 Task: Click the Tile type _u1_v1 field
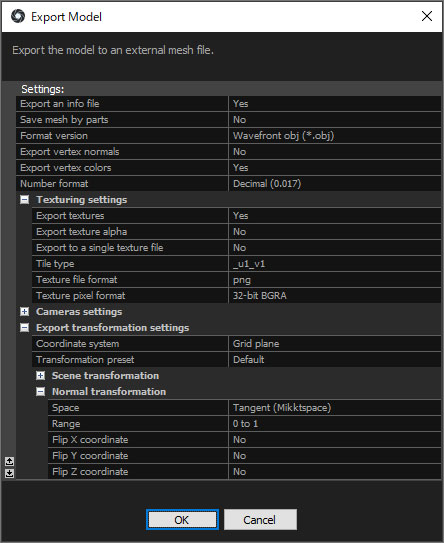(x=335, y=264)
